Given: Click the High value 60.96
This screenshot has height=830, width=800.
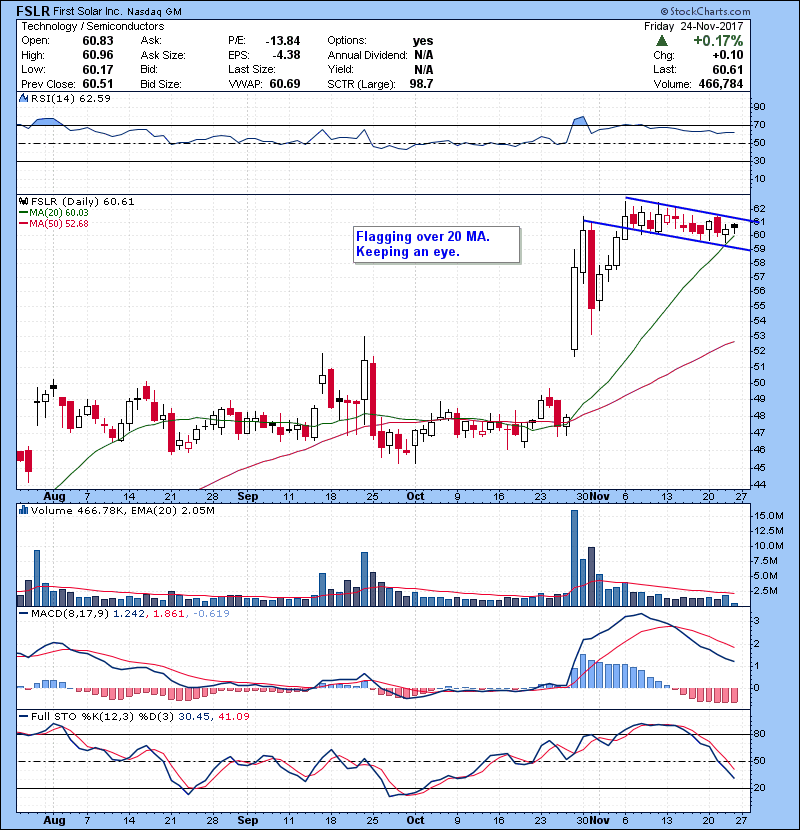Looking at the screenshot, I should click(98, 55).
